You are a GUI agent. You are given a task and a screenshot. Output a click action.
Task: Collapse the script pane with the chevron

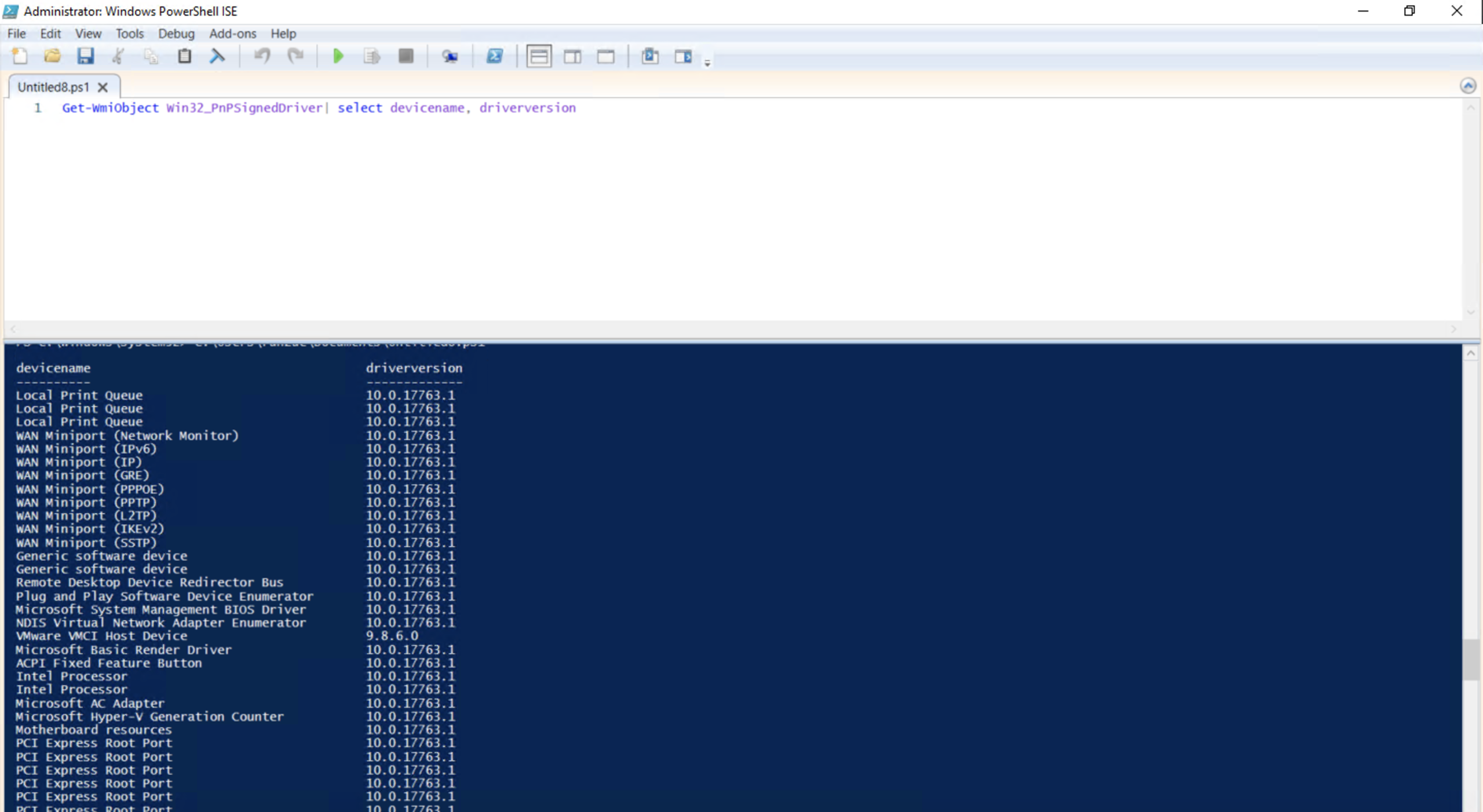[1470, 85]
